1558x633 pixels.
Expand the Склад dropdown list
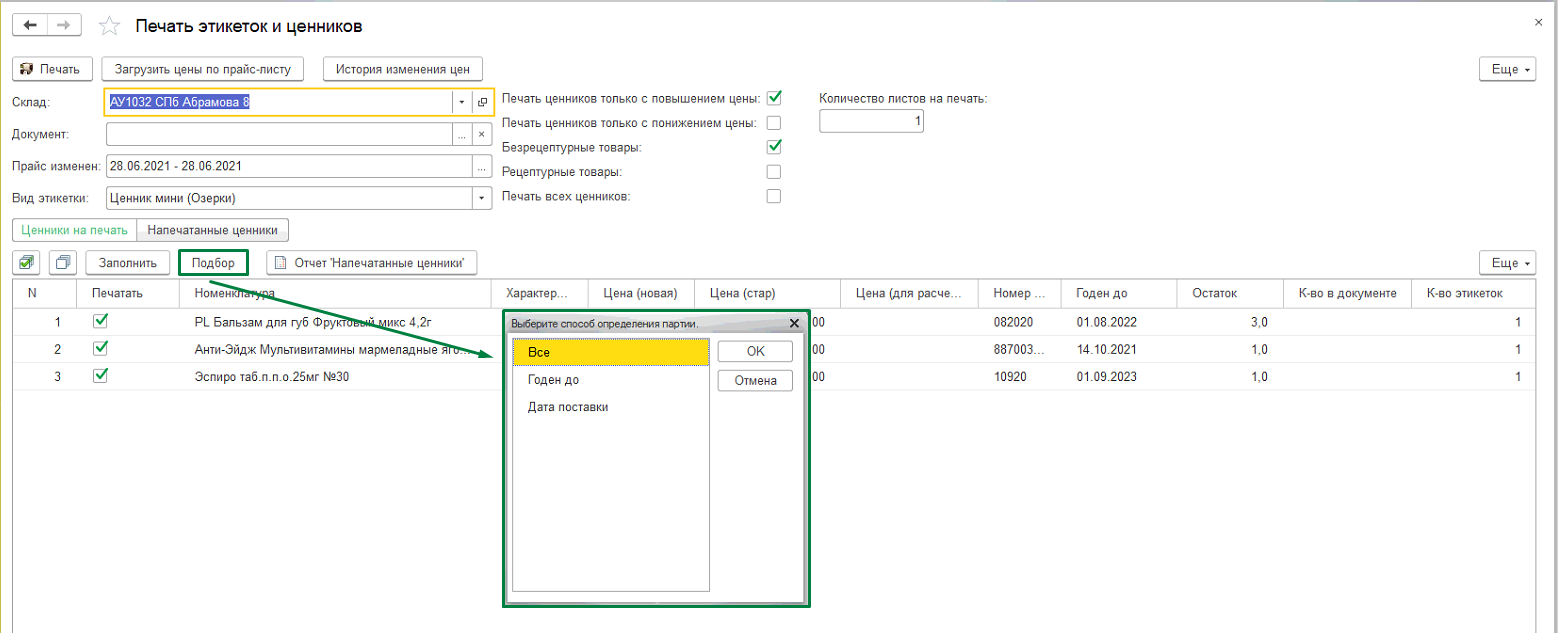461,102
